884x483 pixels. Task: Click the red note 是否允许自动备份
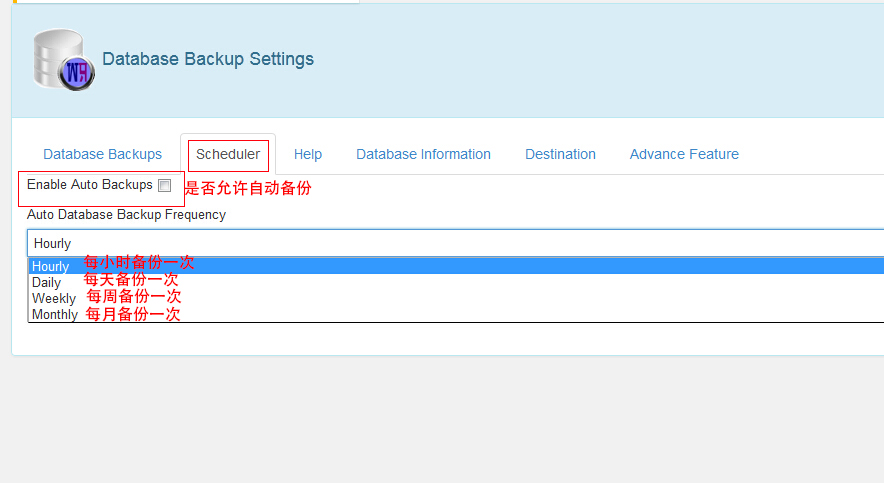[x=247, y=187]
